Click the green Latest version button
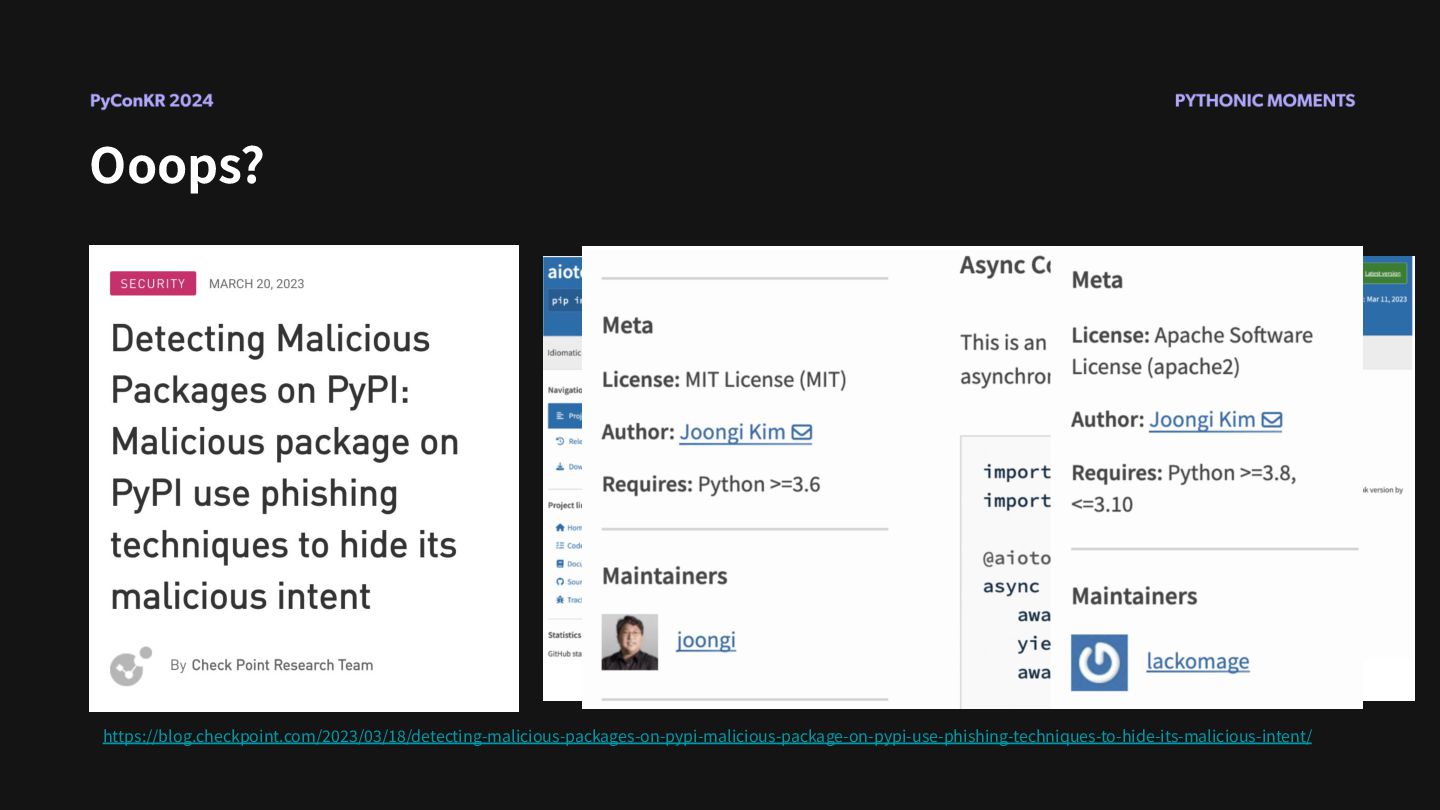1440x810 pixels. (x=1385, y=274)
